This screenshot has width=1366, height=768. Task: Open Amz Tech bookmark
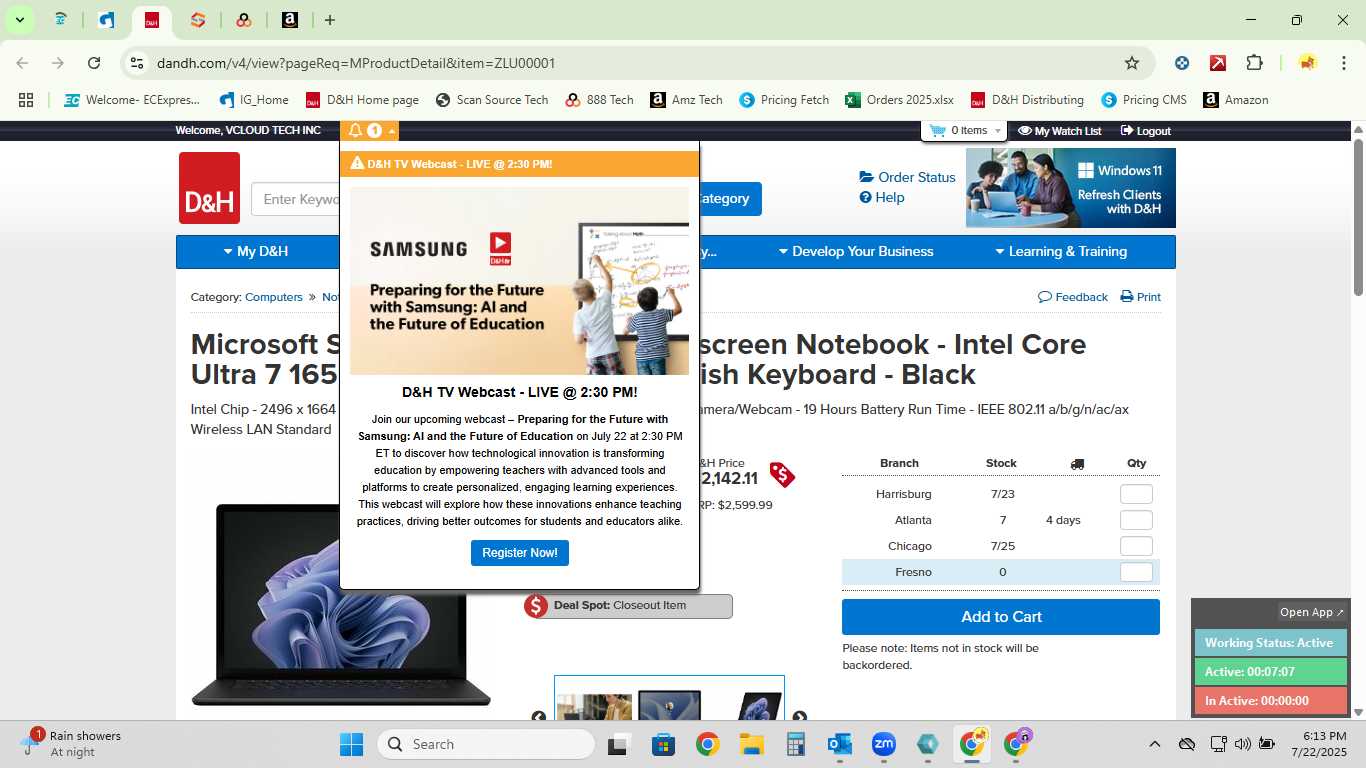686,100
